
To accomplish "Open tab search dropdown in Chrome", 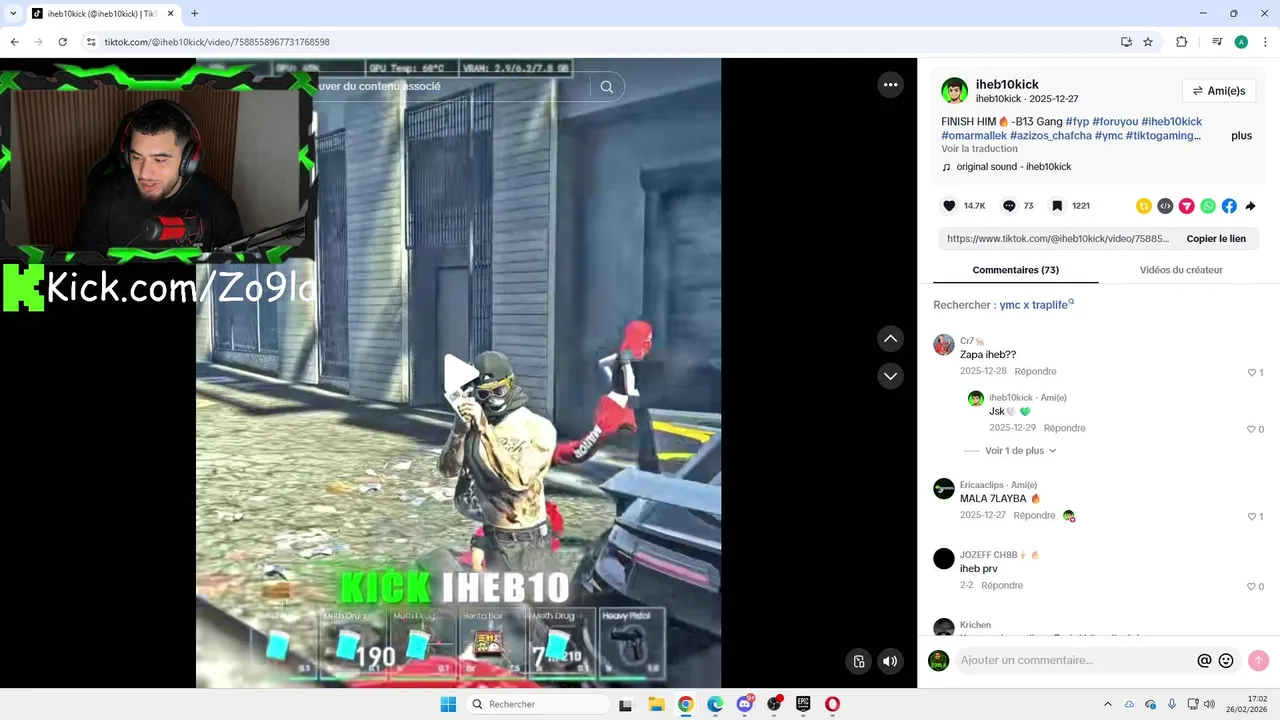I will click(x=13, y=14).
